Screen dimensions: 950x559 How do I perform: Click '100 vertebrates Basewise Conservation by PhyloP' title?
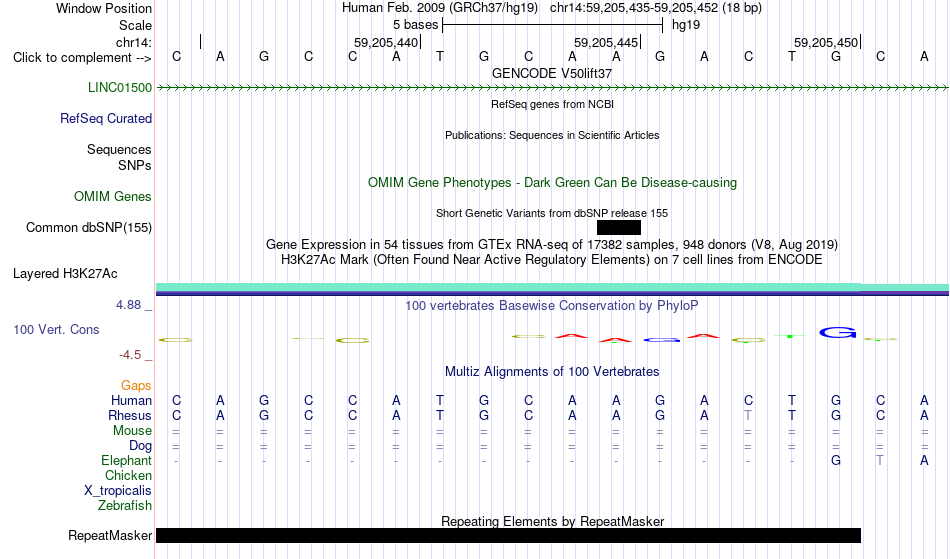(x=552, y=306)
